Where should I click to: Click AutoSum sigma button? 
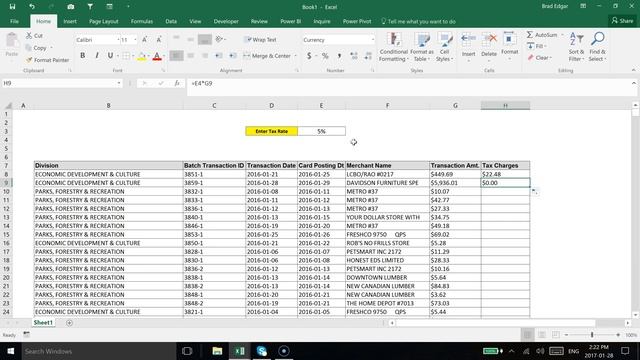click(x=542, y=35)
